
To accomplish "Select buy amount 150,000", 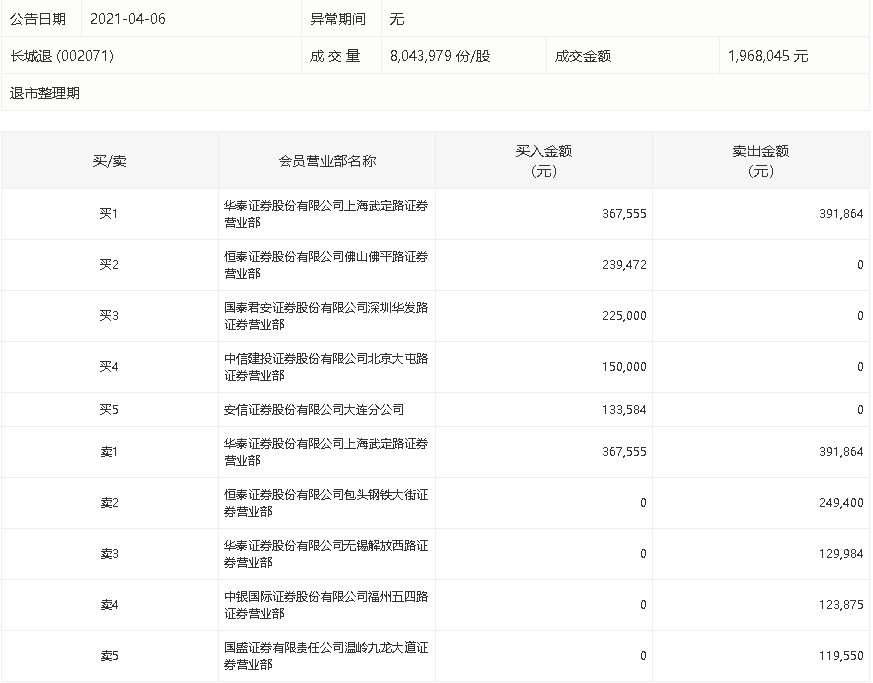I will point(624,367).
